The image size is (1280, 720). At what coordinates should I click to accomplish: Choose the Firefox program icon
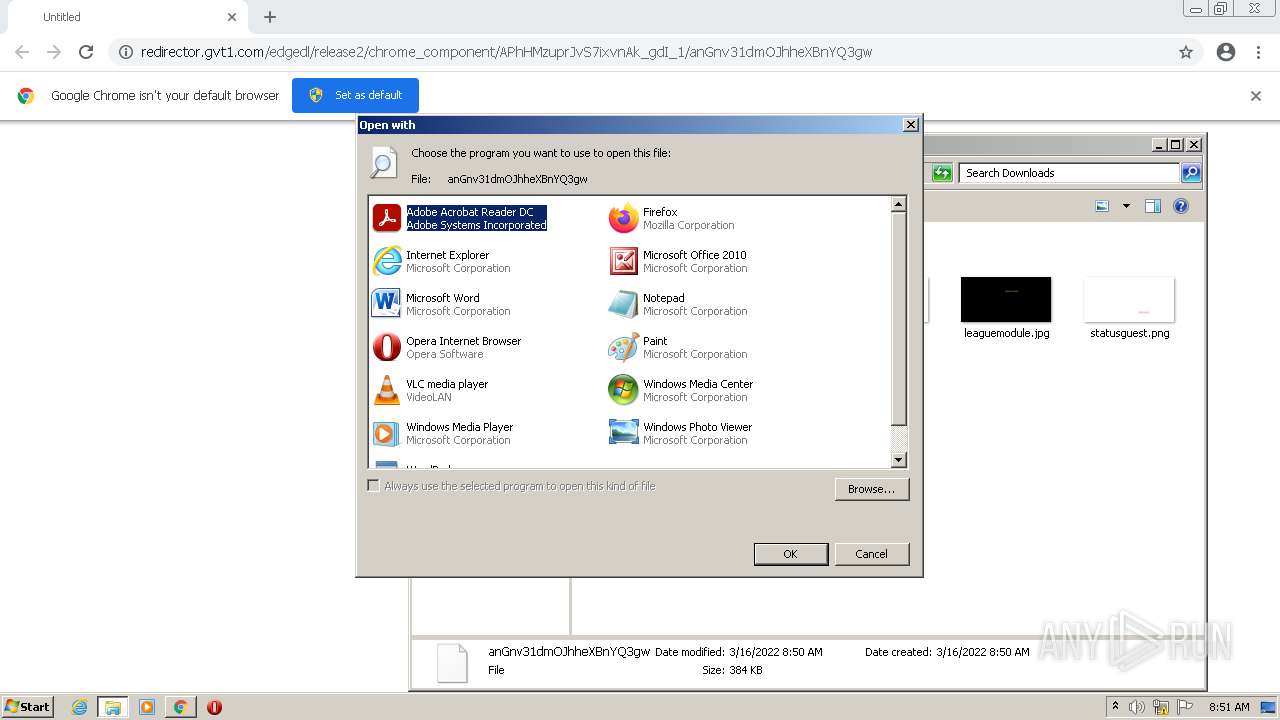pyautogui.click(x=623, y=218)
